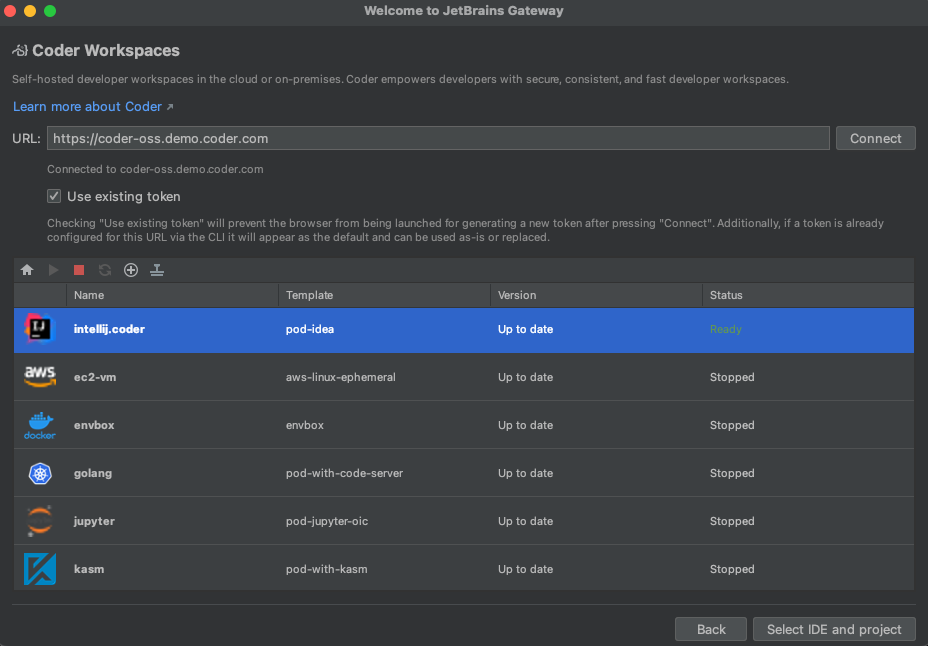Refresh the workspace list
This screenshot has width=928, height=646.
pyautogui.click(x=104, y=269)
